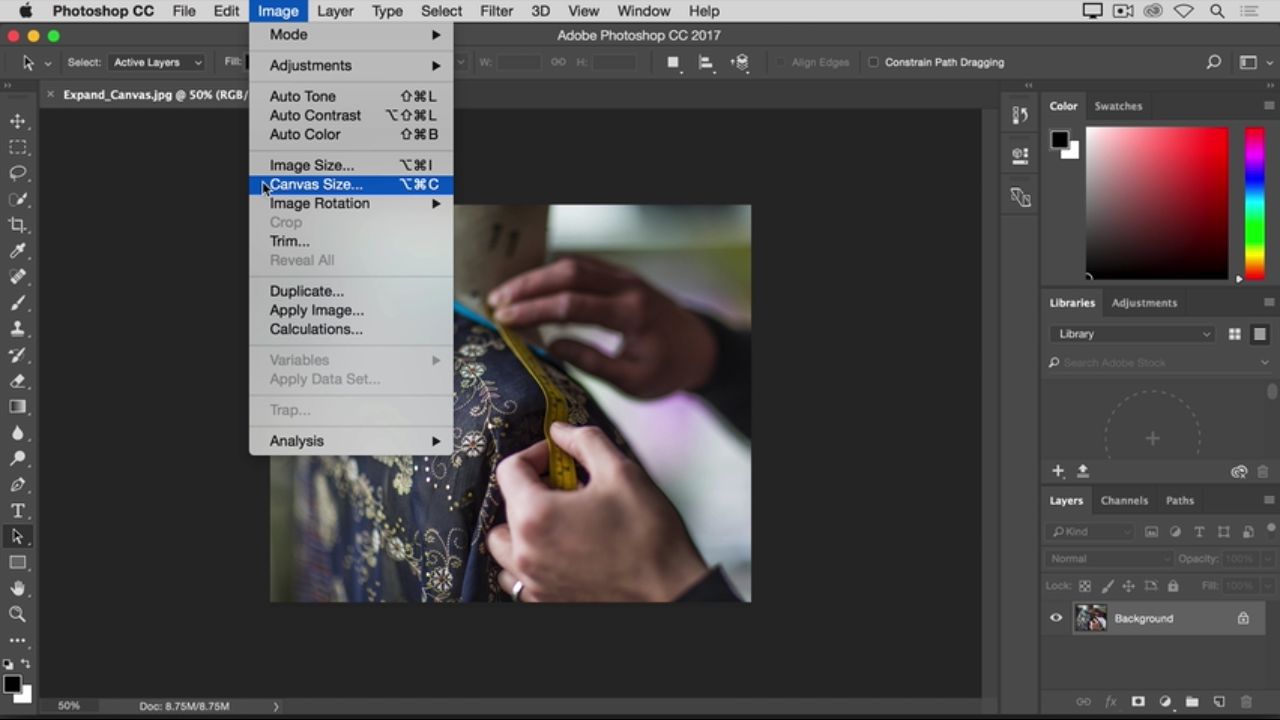Select the Eyedropper tool

tap(18, 251)
